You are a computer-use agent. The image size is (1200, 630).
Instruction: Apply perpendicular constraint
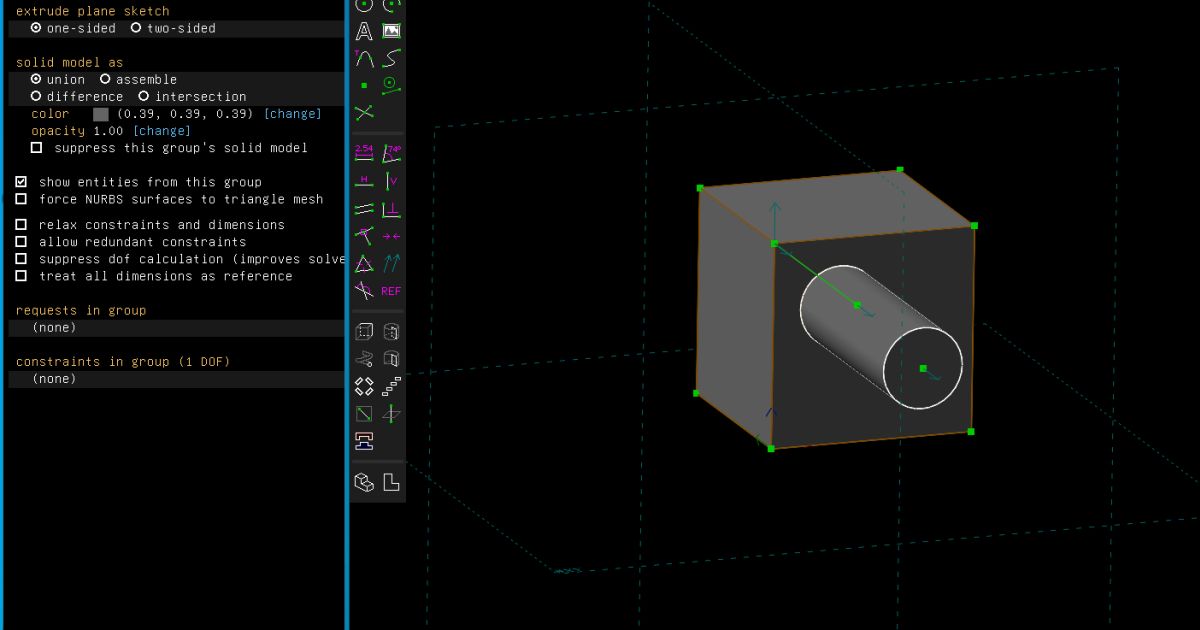391,209
